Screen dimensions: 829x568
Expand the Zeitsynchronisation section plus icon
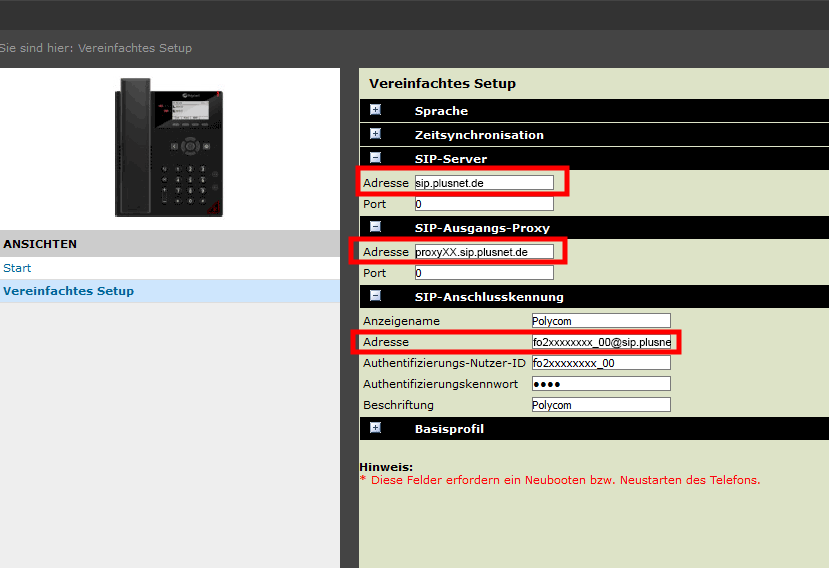[375, 134]
